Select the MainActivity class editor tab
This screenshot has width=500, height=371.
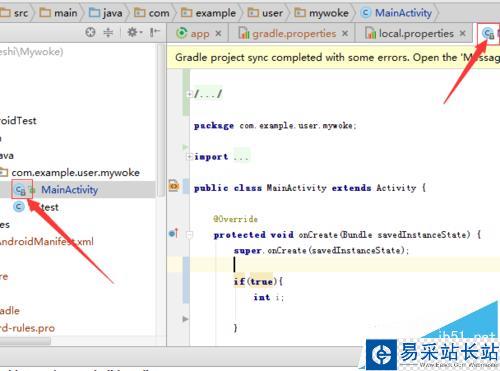(489, 33)
